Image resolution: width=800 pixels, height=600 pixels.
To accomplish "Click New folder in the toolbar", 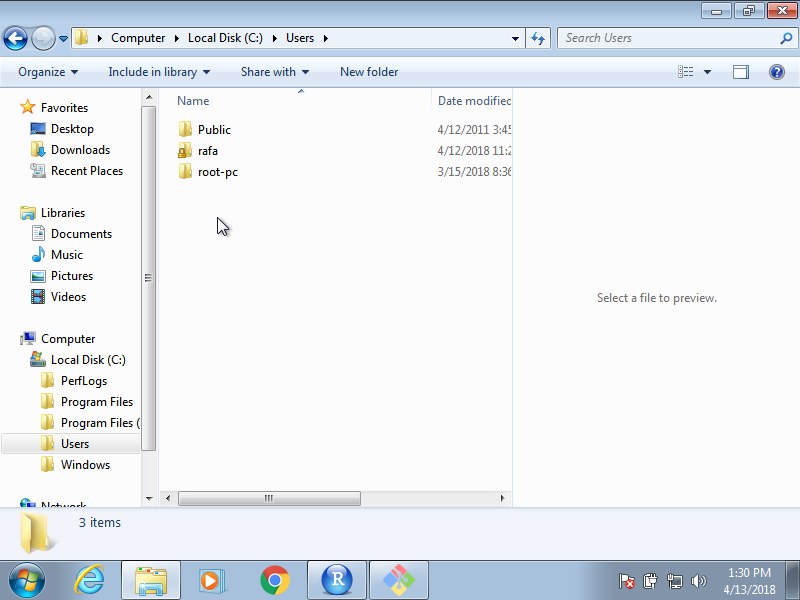I will coord(369,72).
